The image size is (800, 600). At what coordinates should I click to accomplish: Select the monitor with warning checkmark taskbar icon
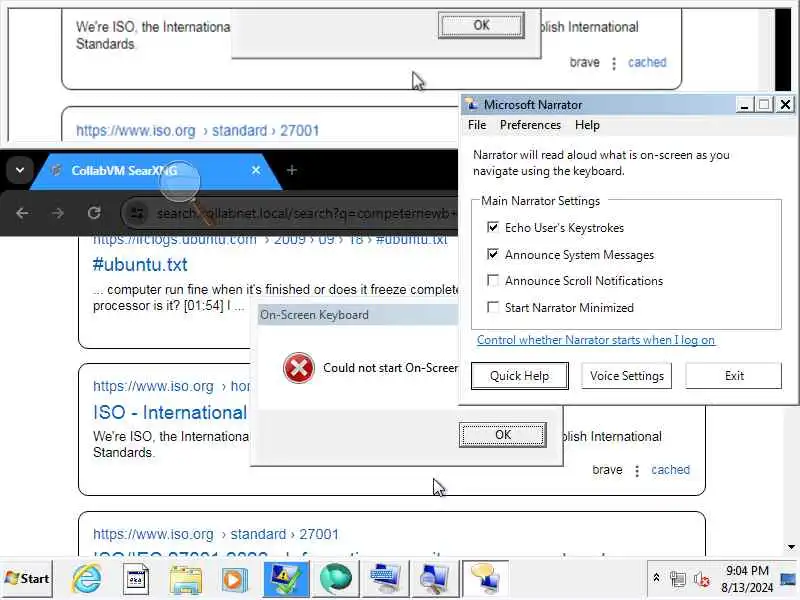[x=286, y=579]
